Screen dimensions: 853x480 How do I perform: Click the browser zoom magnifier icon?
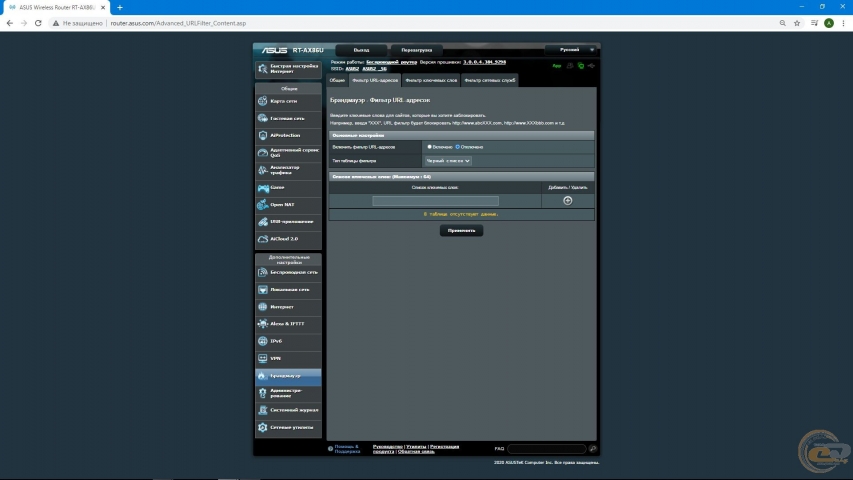[782, 23]
